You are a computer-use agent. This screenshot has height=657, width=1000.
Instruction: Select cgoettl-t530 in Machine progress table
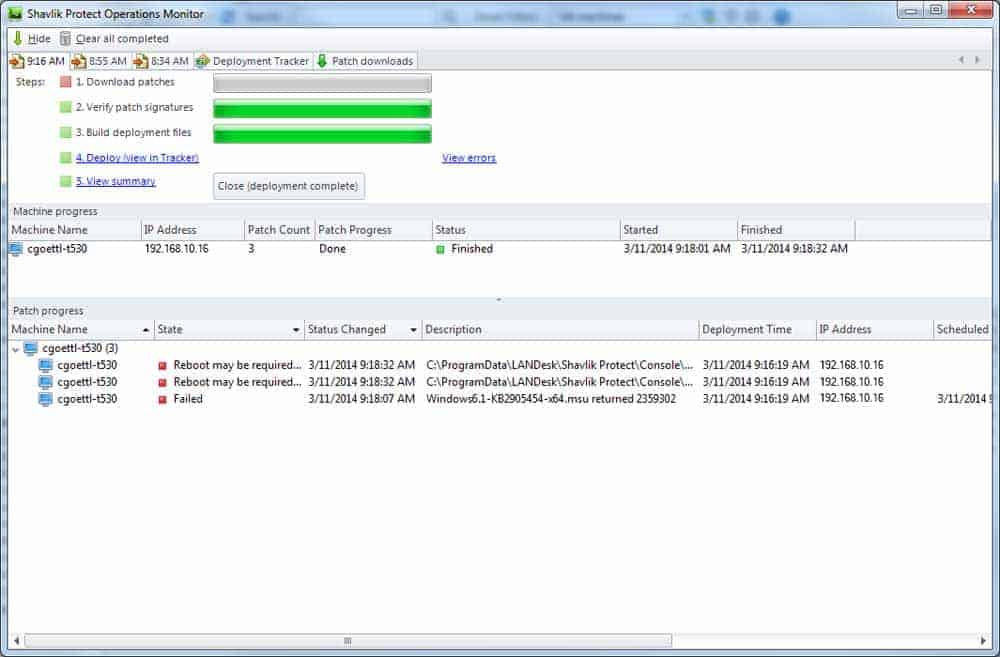tap(57, 249)
